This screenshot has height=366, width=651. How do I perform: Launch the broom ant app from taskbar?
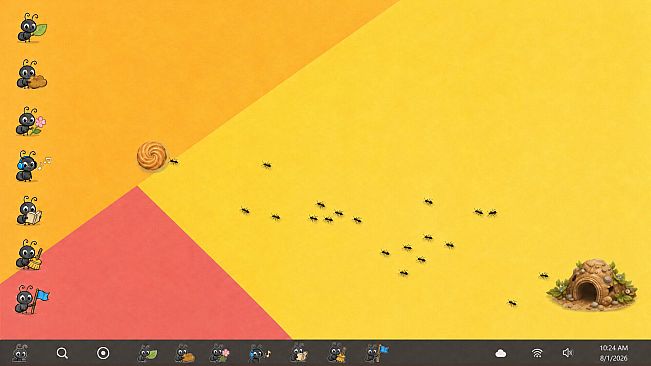[337, 353]
